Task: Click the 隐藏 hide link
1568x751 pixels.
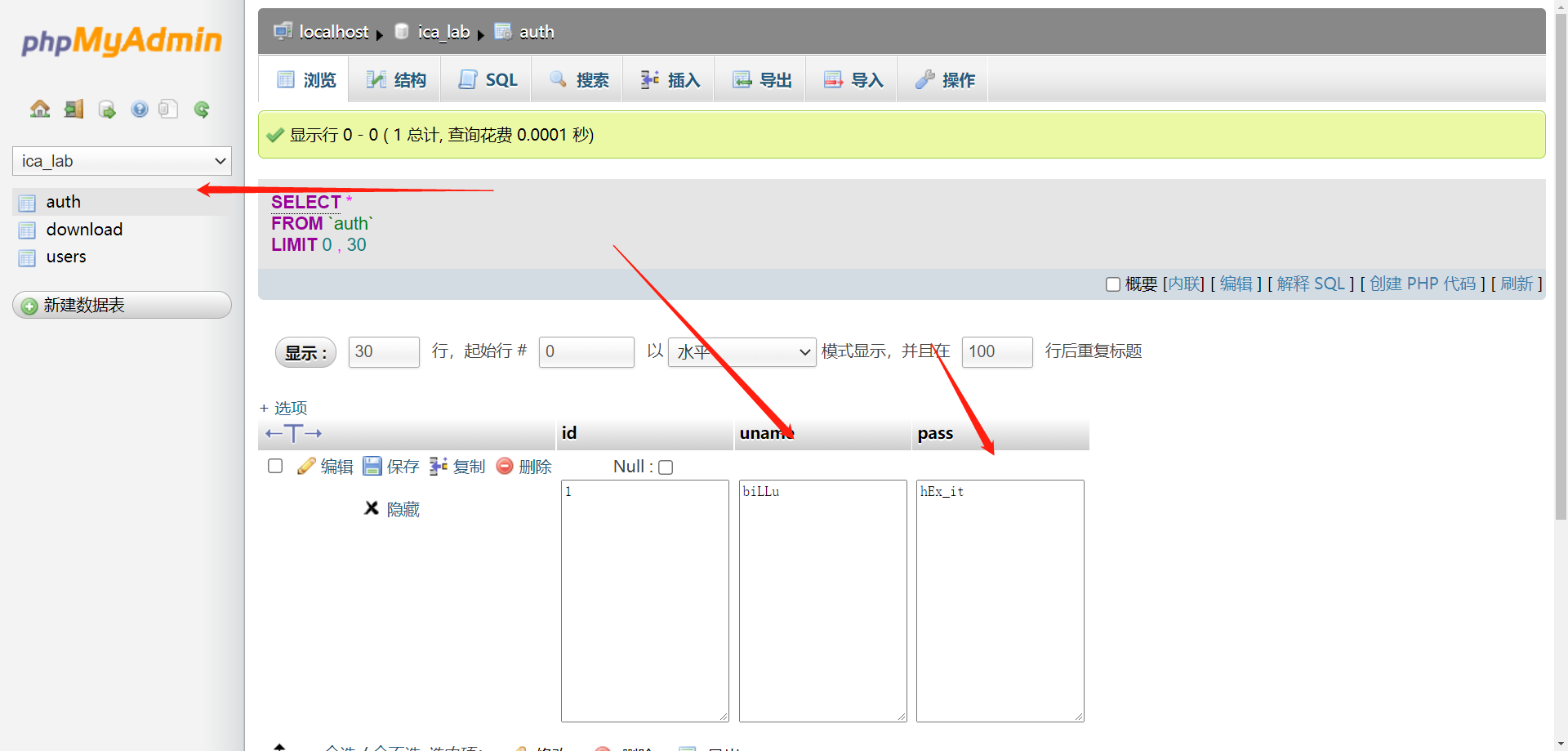Action: pyautogui.click(x=403, y=509)
